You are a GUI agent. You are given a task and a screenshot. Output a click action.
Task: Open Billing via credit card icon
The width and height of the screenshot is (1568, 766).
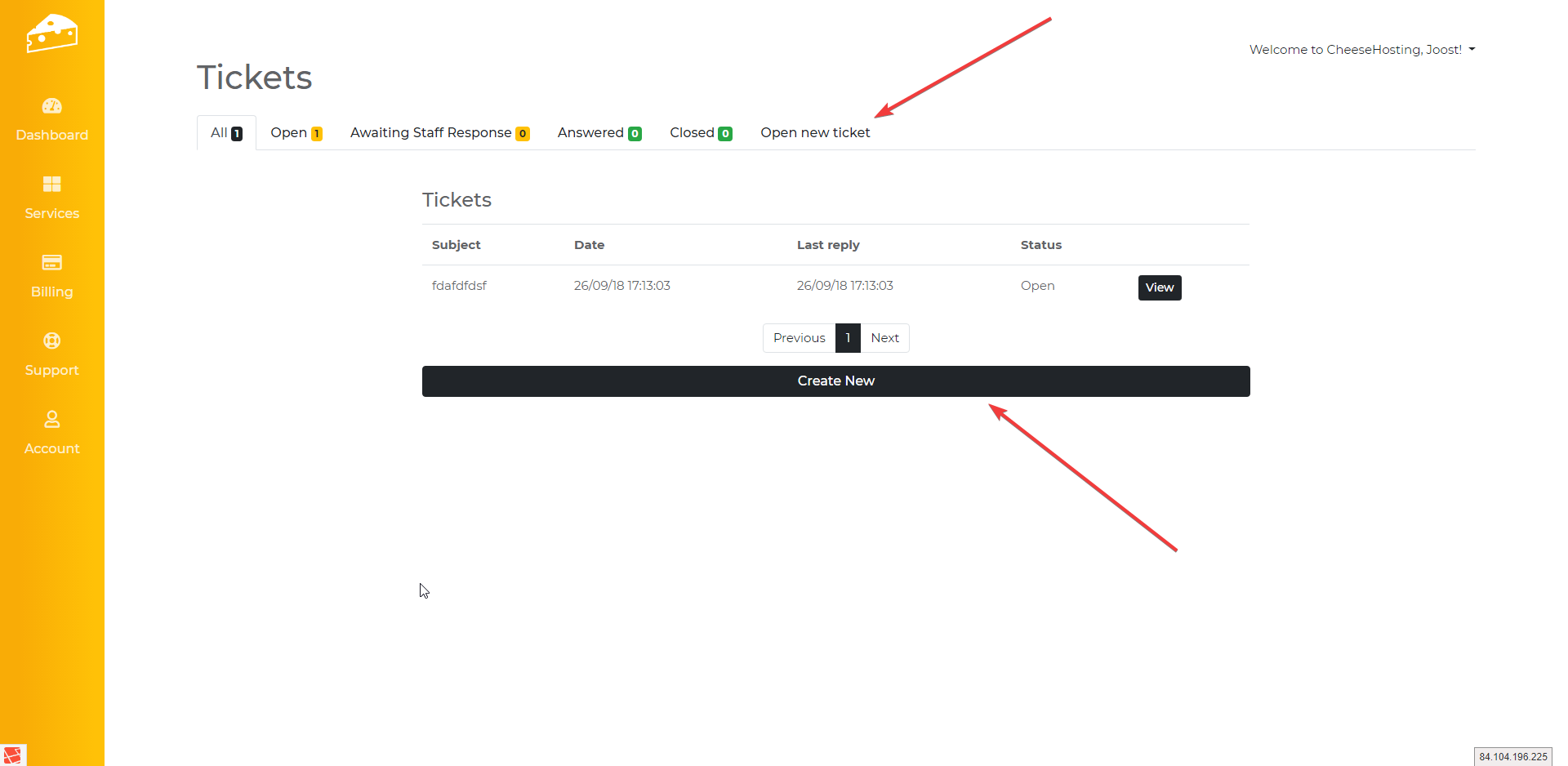pyautogui.click(x=51, y=263)
